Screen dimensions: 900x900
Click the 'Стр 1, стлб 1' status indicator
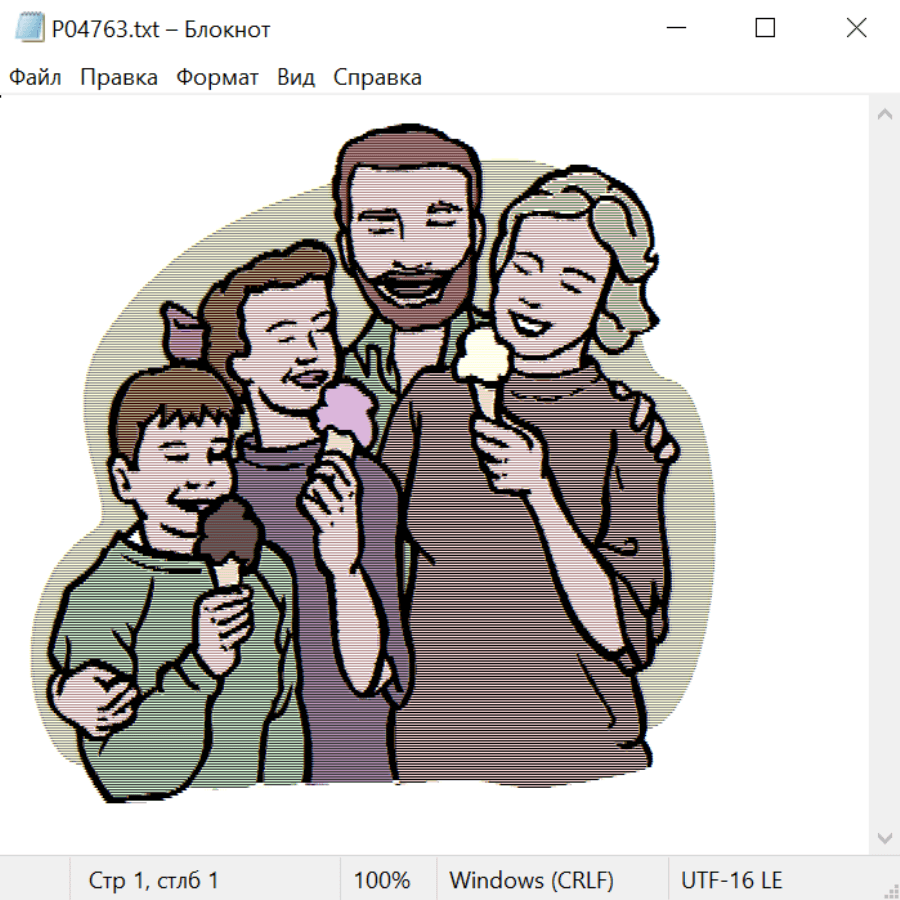pos(154,880)
